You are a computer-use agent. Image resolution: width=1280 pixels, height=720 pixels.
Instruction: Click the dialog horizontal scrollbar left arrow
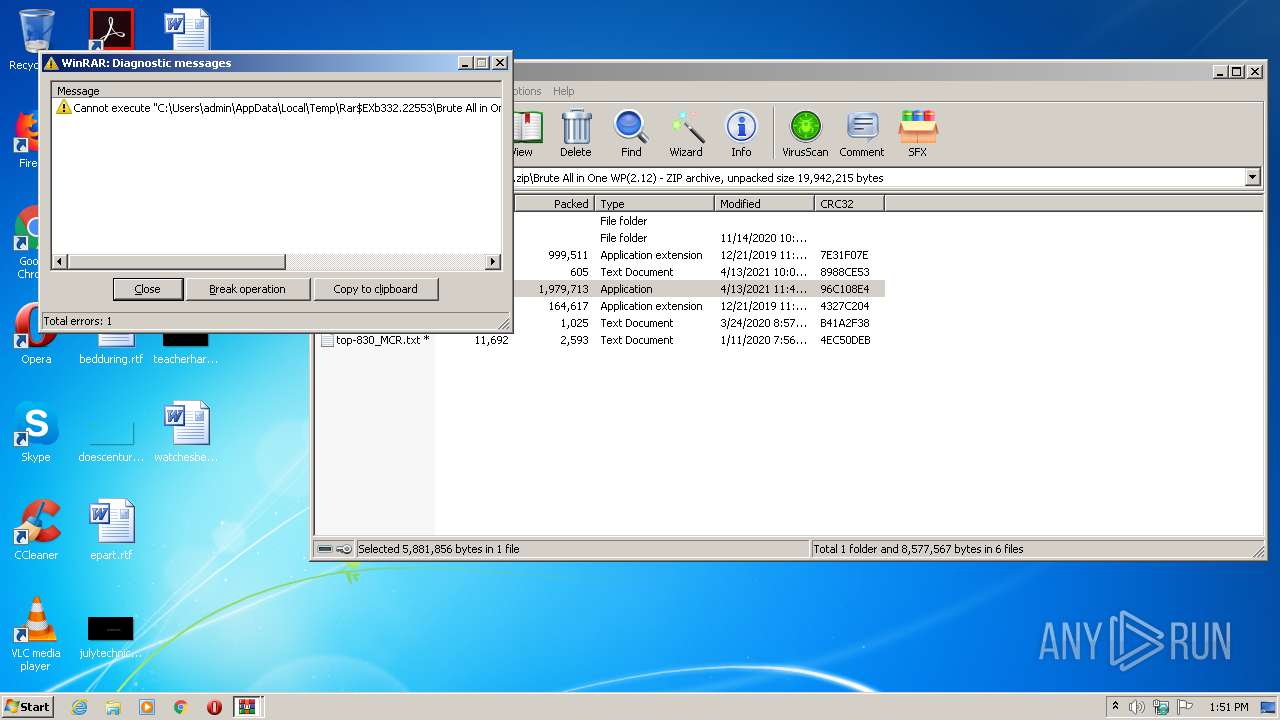tap(60, 262)
